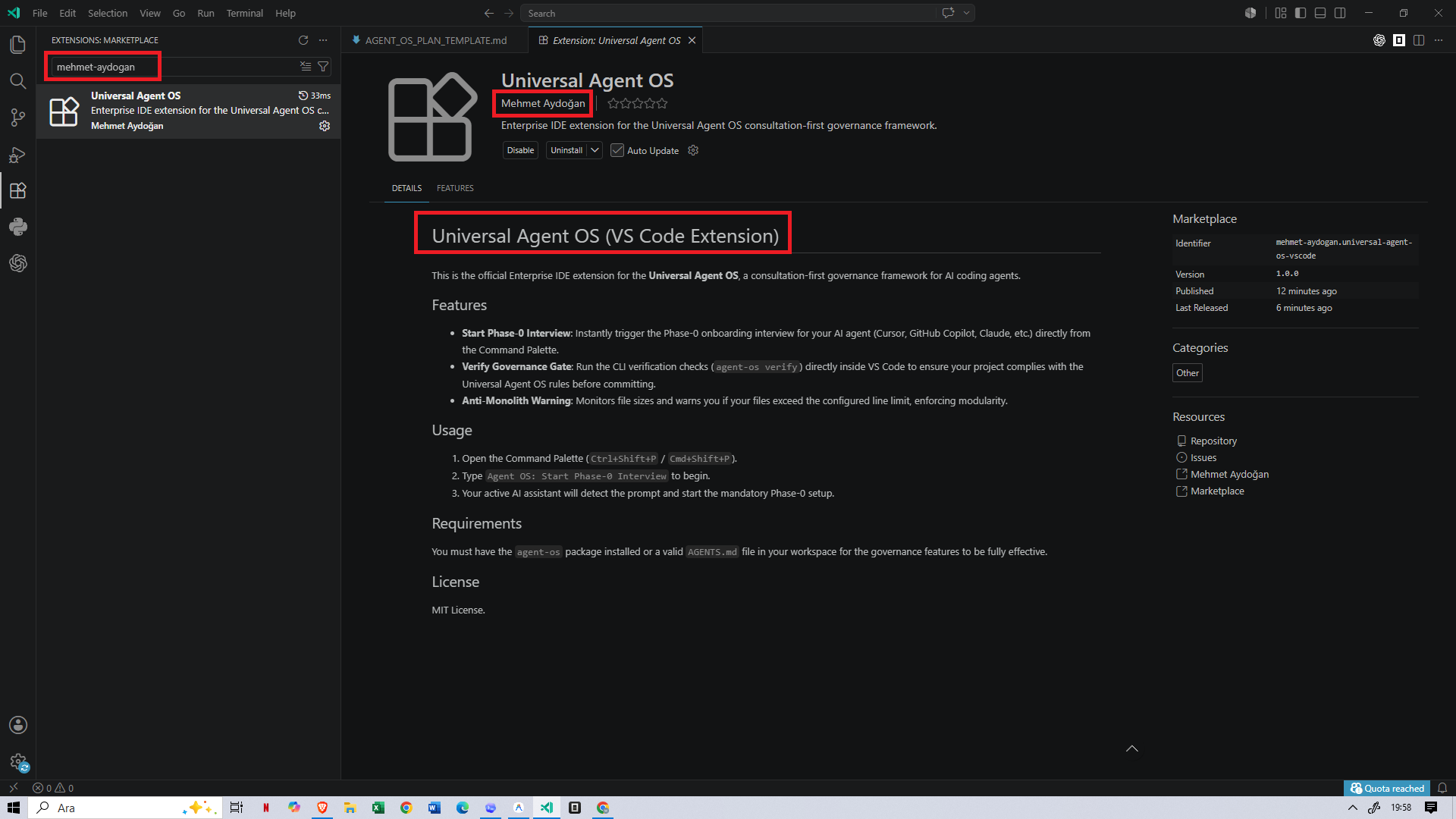The image size is (1456, 819).
Task: Expand the Uninstall dropdown arrow
Action: (x=595, y=150)
